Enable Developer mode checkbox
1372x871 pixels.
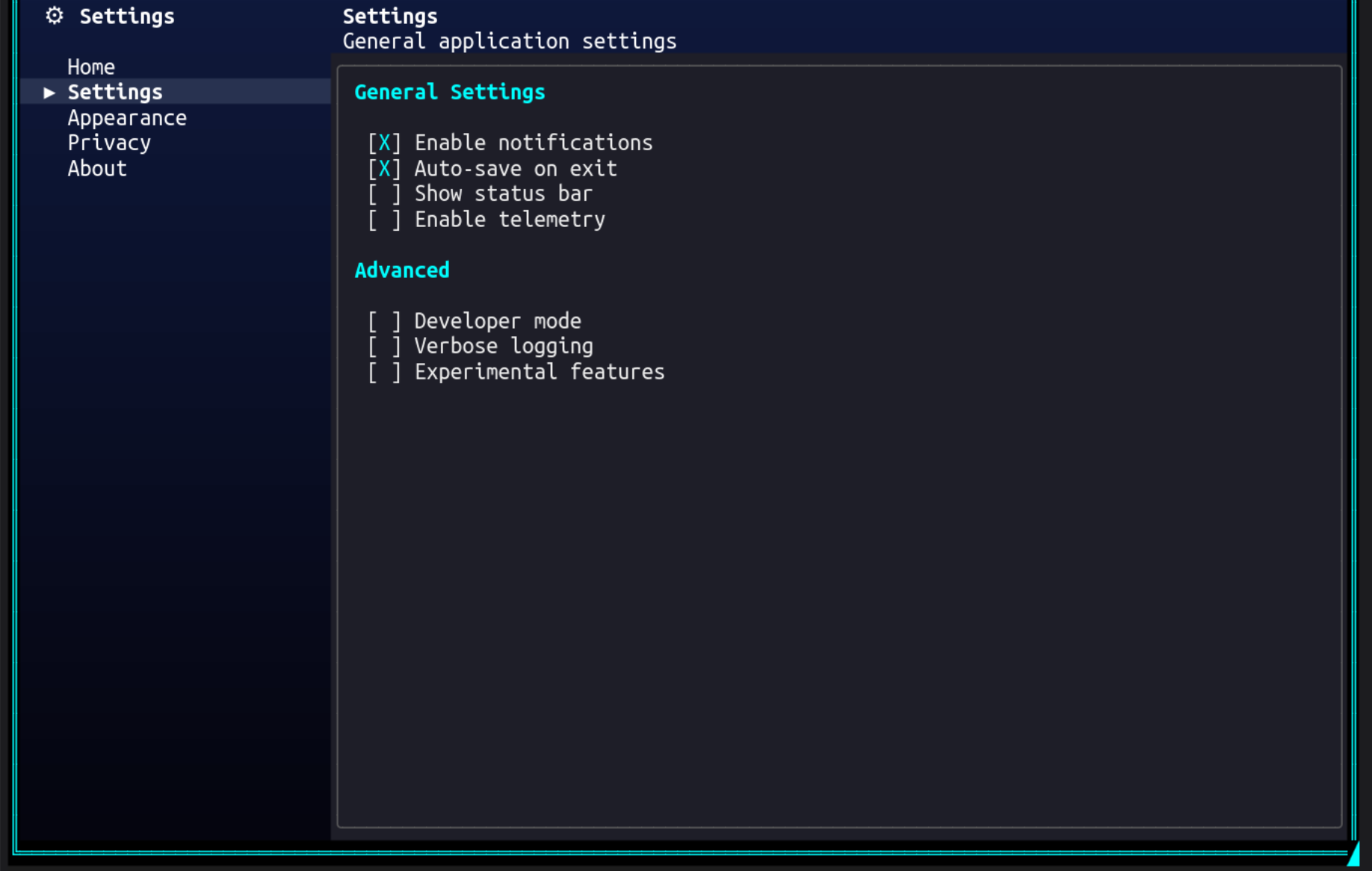[x=384, y=321]
